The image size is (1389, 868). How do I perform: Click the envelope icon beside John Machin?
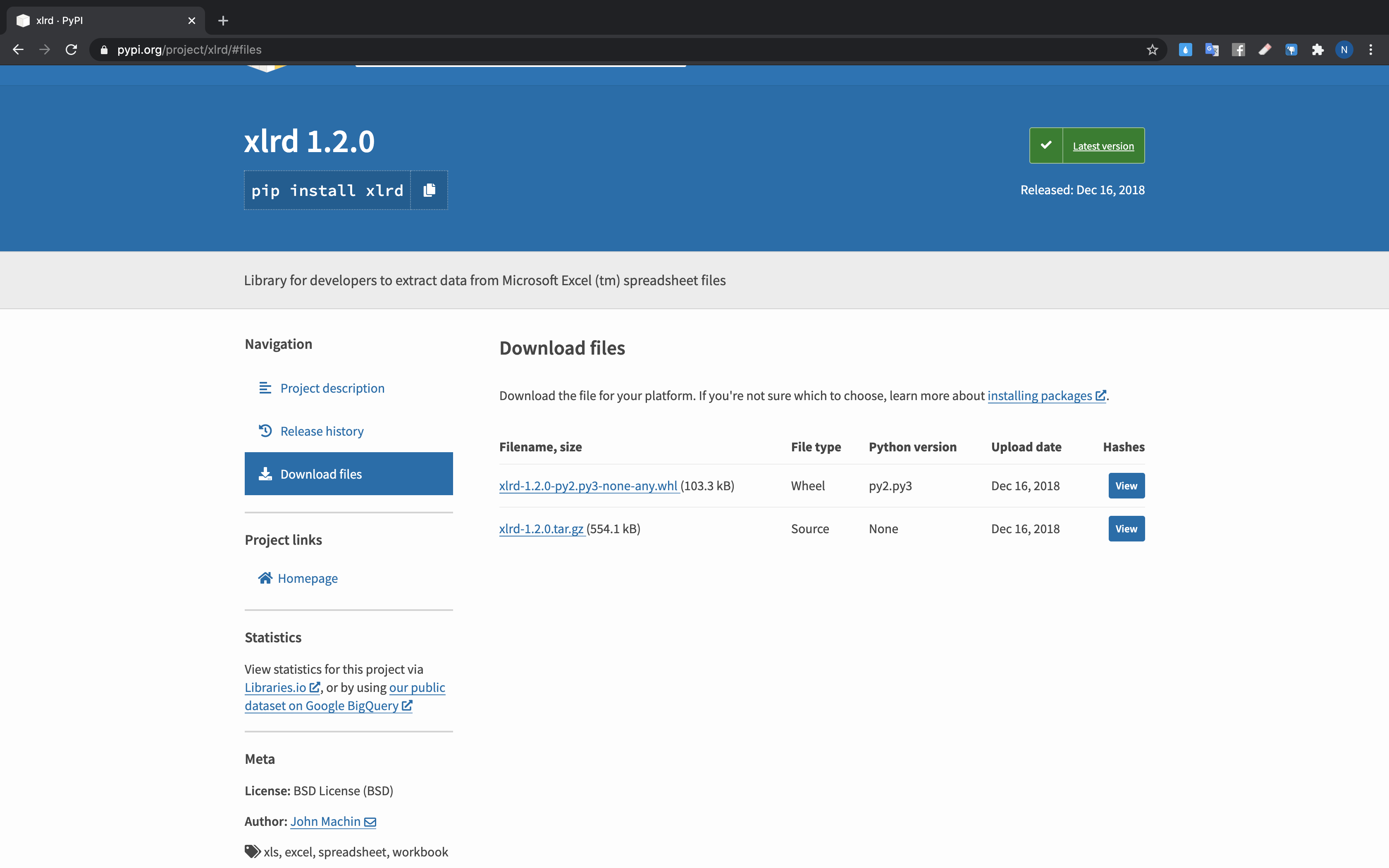370,822
